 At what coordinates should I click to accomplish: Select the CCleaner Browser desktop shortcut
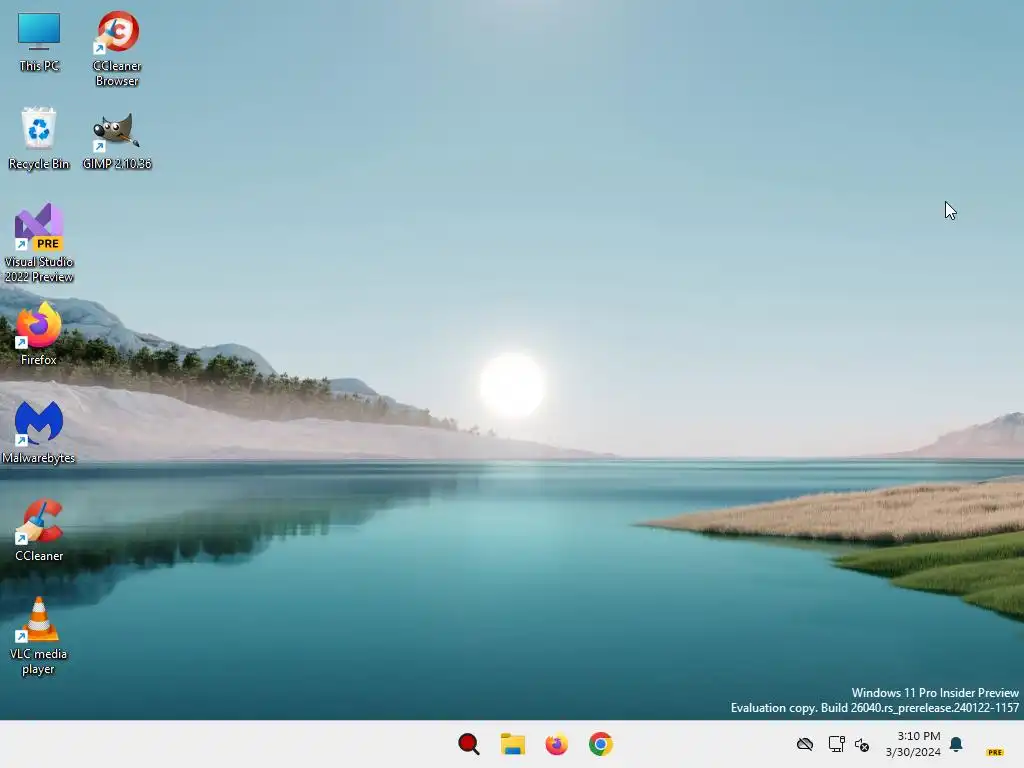117,49
